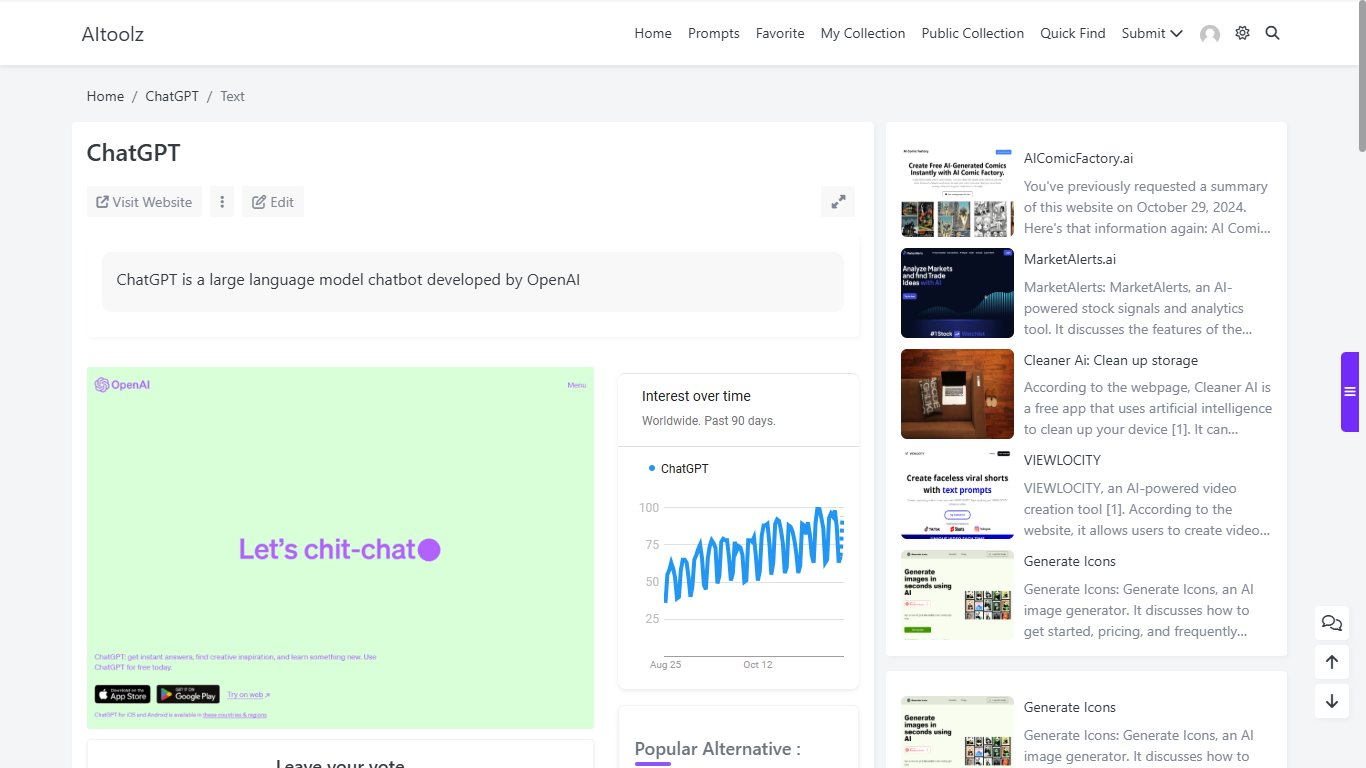Open Quick Find page
1366x768 pixels.
point(1073,33)
